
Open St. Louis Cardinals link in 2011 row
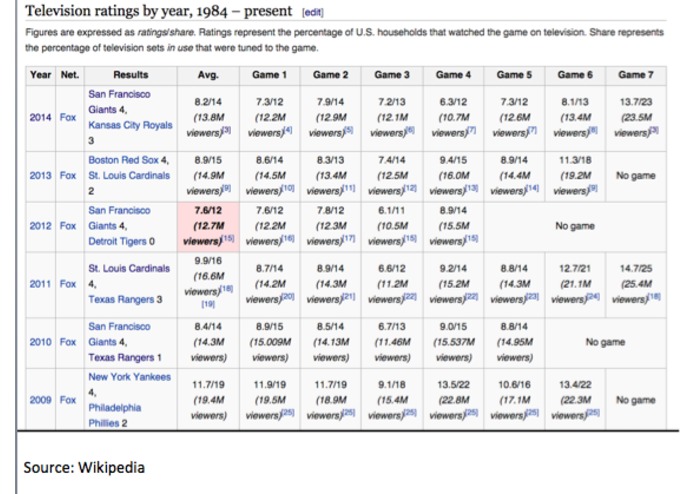(129, 268)
